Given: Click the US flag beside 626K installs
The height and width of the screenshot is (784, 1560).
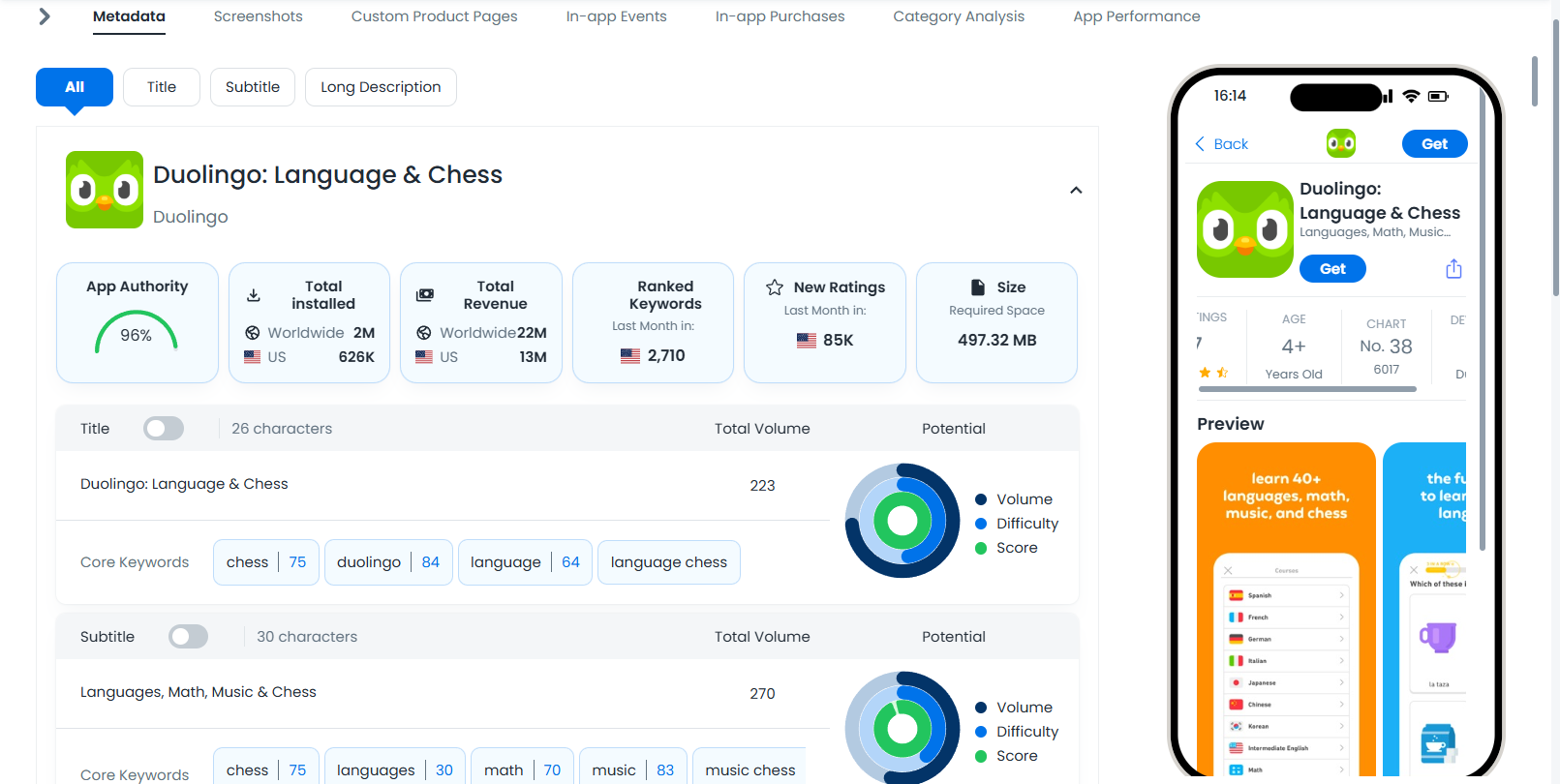Looking at the screenshot, I should tap(253, 357).
